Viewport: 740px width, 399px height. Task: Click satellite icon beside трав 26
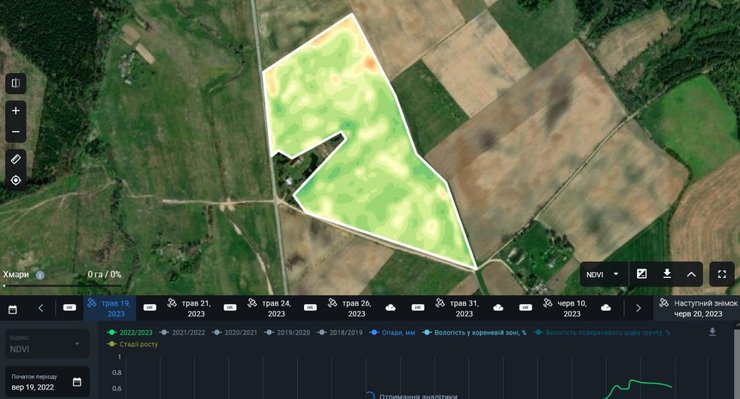point(332,303)
